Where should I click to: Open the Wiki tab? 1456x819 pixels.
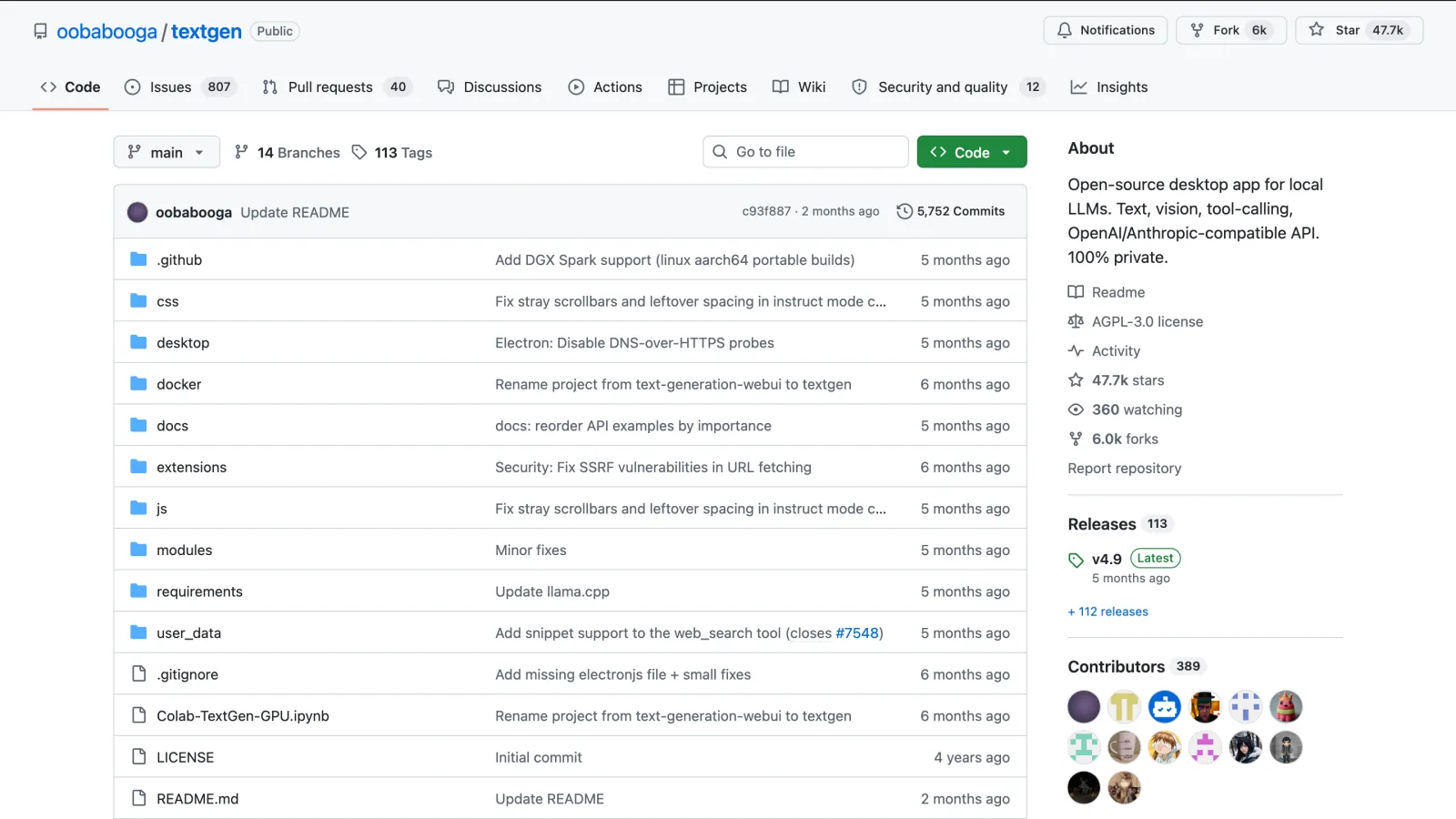799,87
